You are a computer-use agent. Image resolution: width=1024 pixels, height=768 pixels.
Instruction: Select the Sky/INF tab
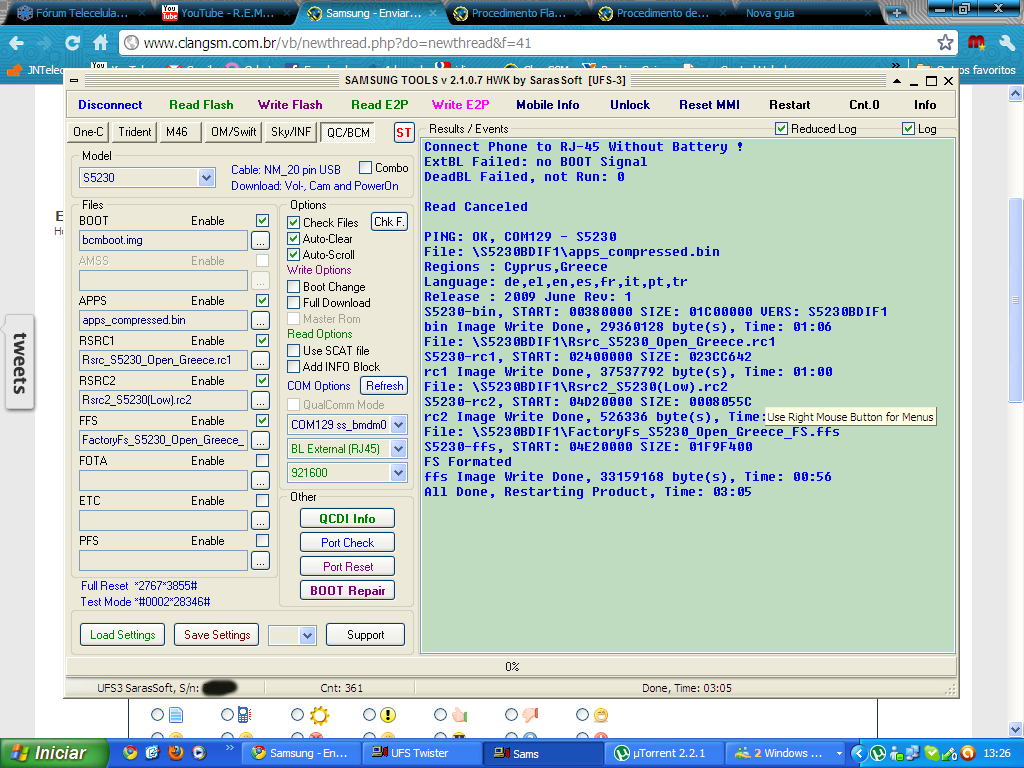[291, 132]
